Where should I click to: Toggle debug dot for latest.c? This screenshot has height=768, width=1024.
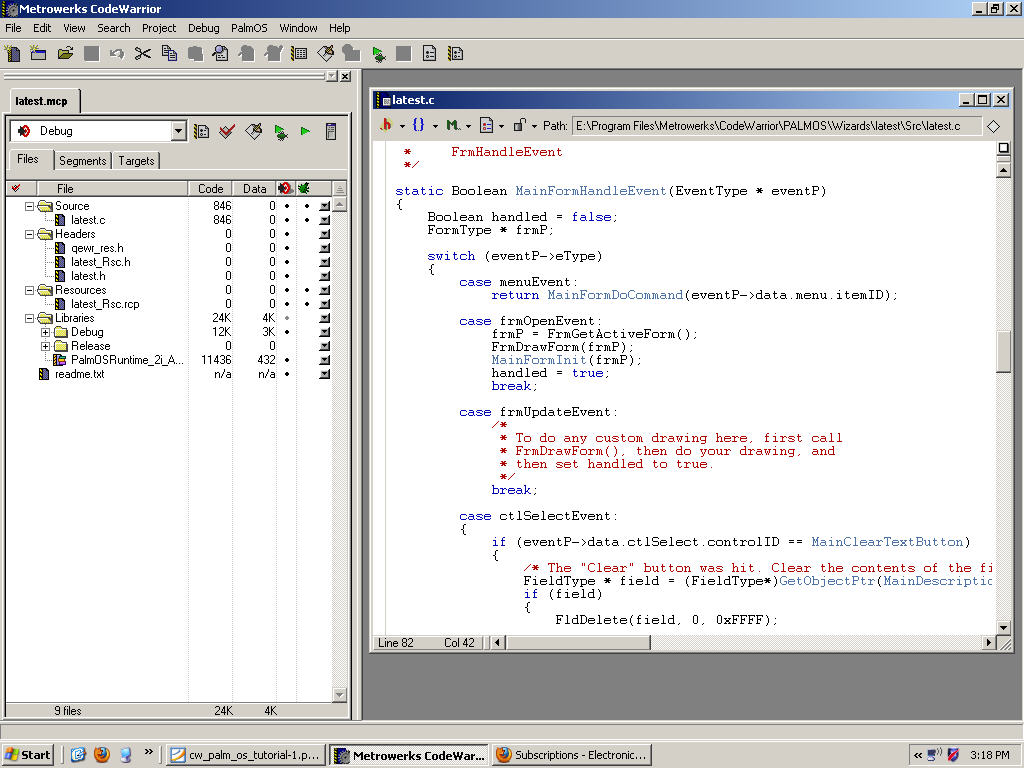pyautogui.click(x=306, y=220)
